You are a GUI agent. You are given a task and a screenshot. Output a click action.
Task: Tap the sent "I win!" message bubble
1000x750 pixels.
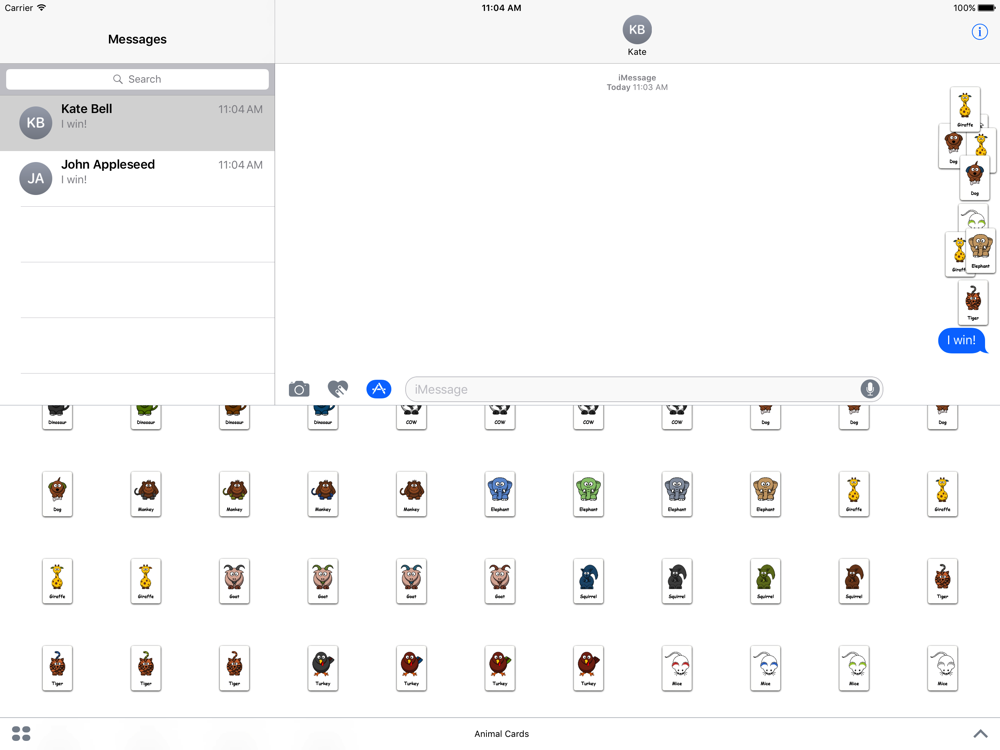coord(962,341)
